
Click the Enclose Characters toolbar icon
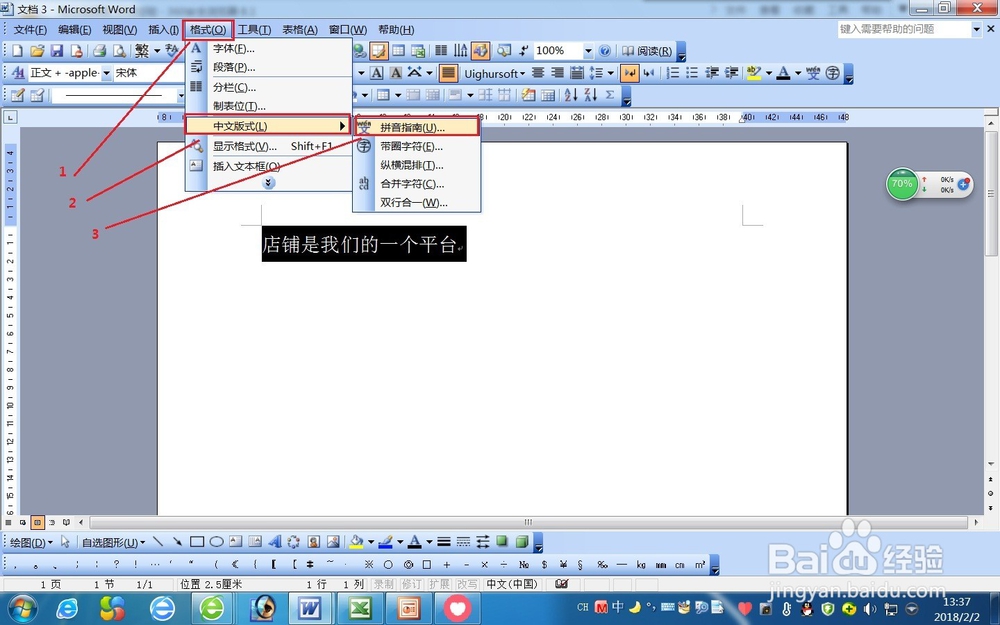click(x=832, y=73)
